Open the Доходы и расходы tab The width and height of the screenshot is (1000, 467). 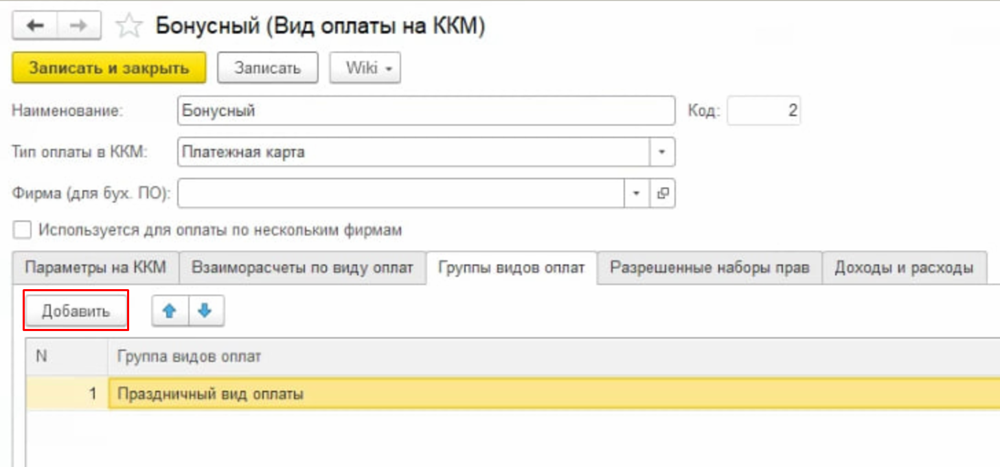tap(904, 268)
